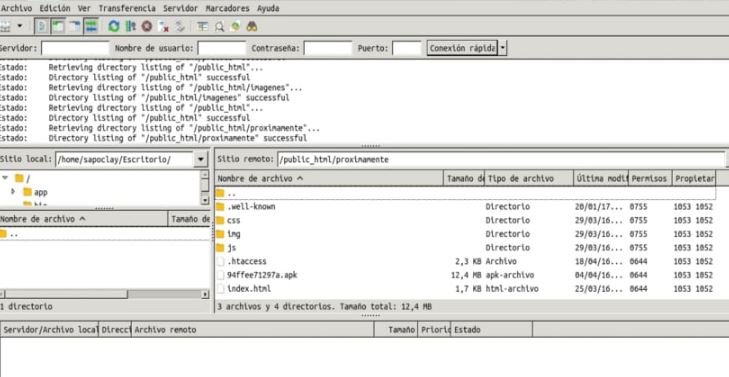Expand the app folder in local tree
Viewport: 729px width, 377px height.
click(13, 192)
